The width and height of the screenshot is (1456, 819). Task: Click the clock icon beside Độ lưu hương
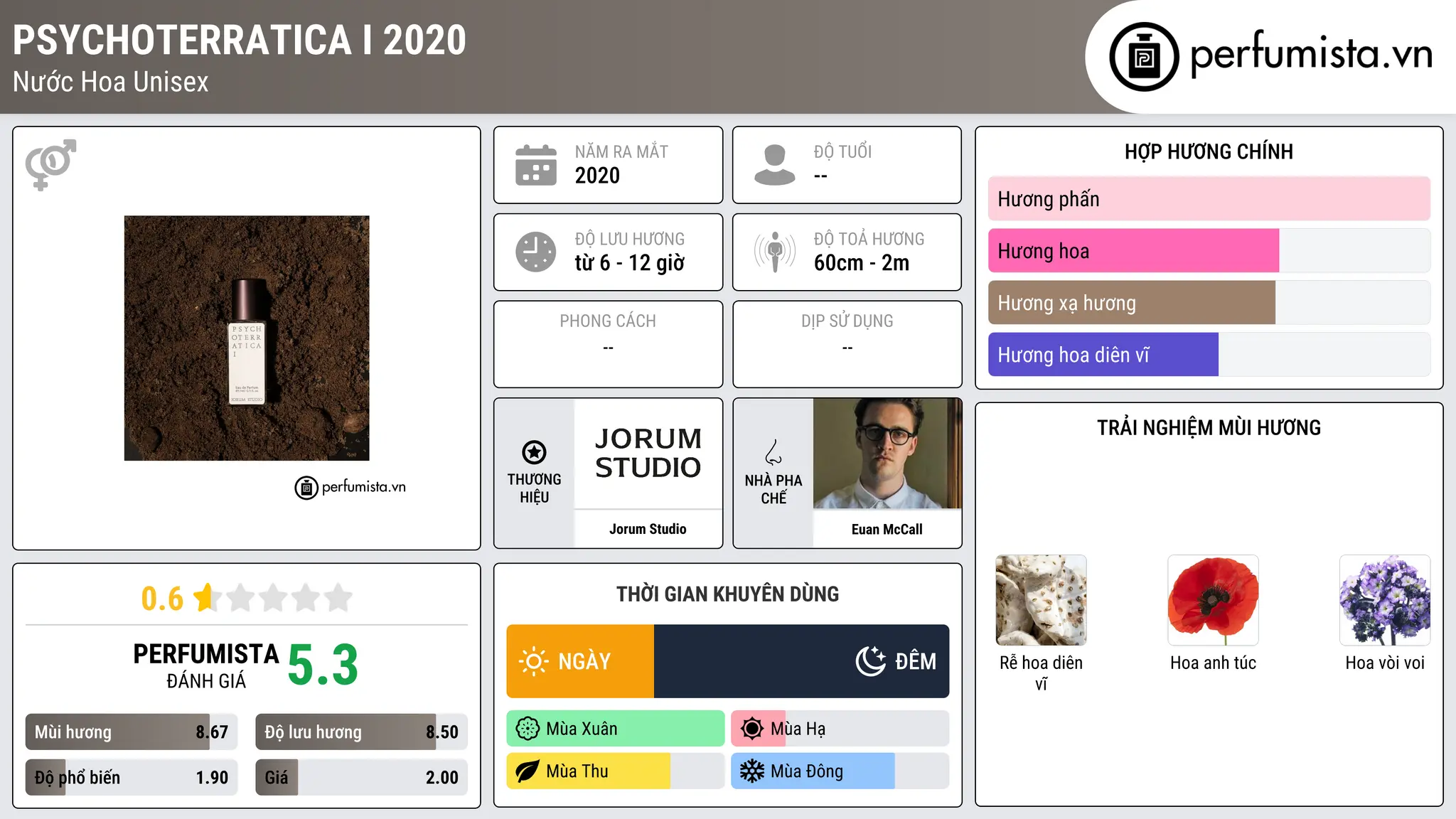click(x=536, y=252)
